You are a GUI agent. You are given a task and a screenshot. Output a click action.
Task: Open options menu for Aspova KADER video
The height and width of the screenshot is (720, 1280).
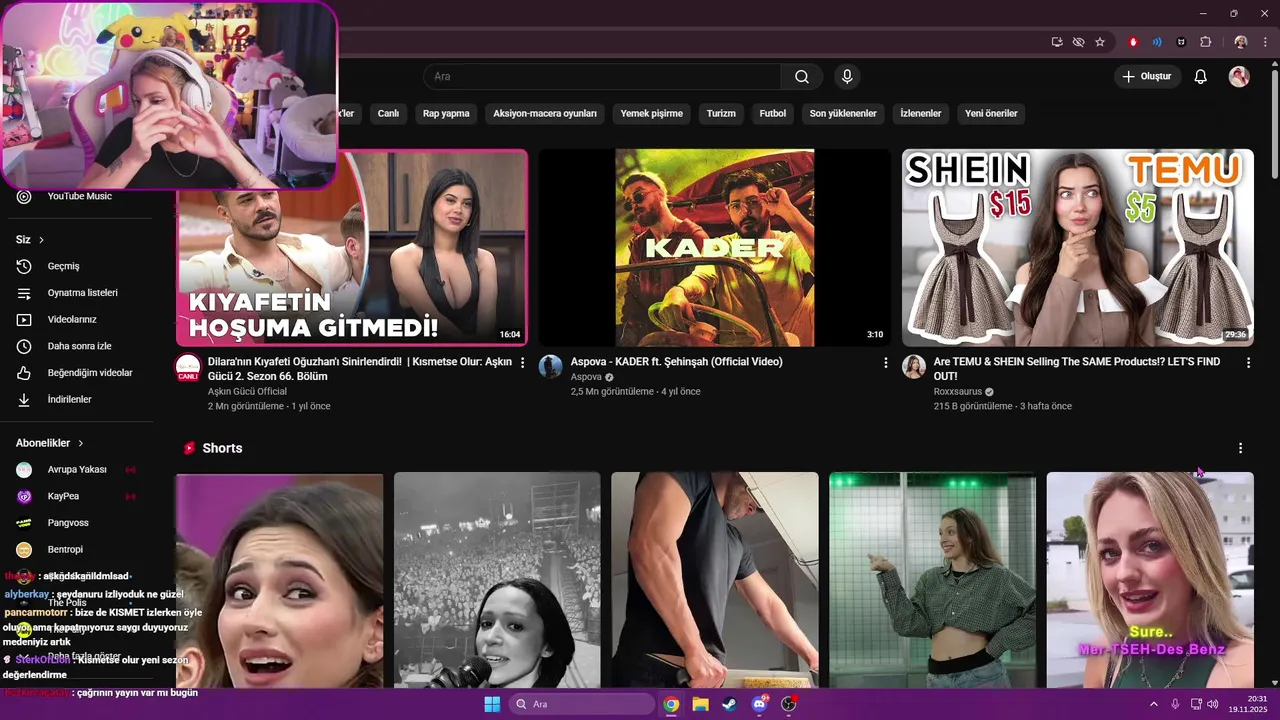(x=885, y=363)
